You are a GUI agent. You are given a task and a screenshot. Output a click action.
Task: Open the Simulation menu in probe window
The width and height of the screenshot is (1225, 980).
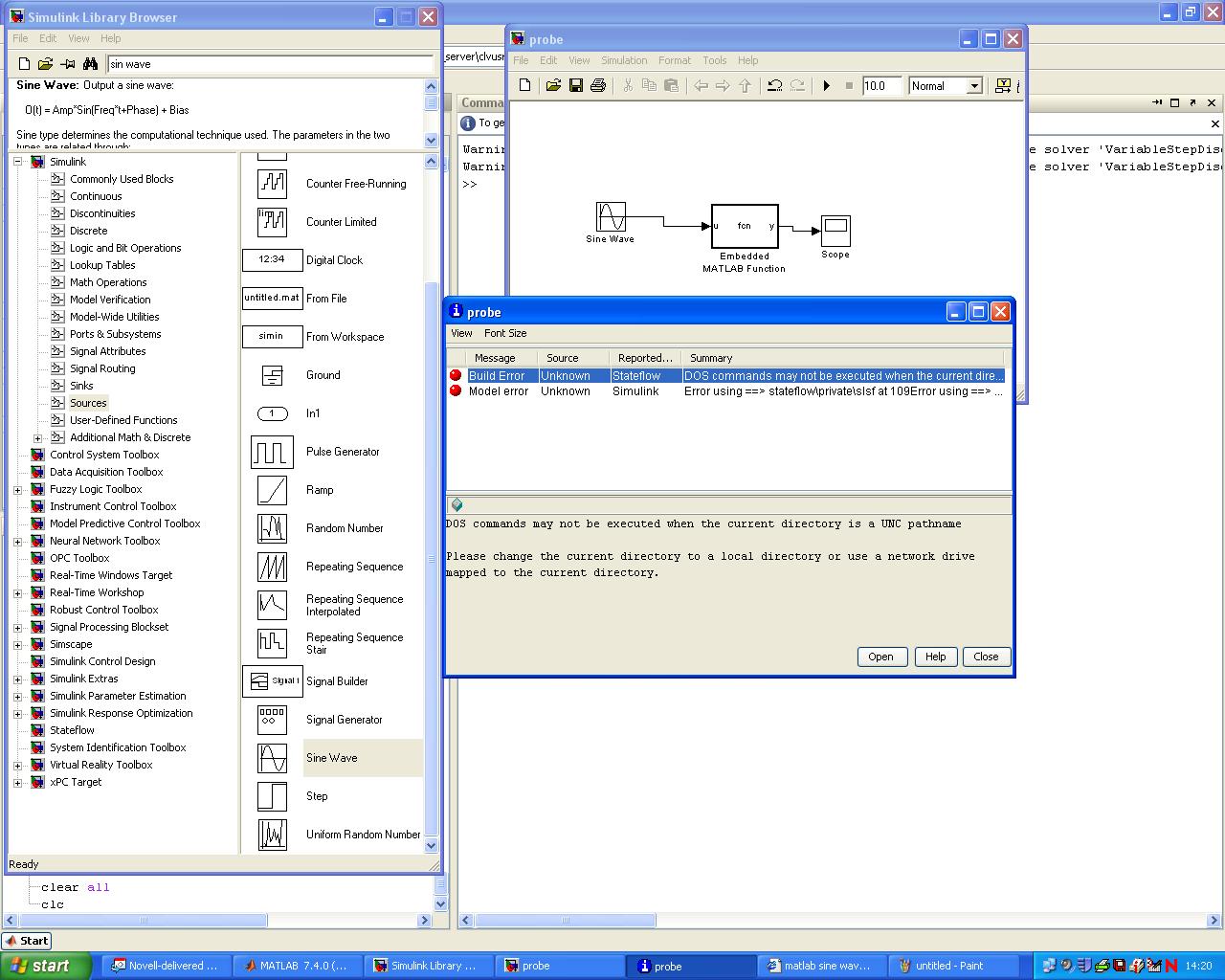623,60
